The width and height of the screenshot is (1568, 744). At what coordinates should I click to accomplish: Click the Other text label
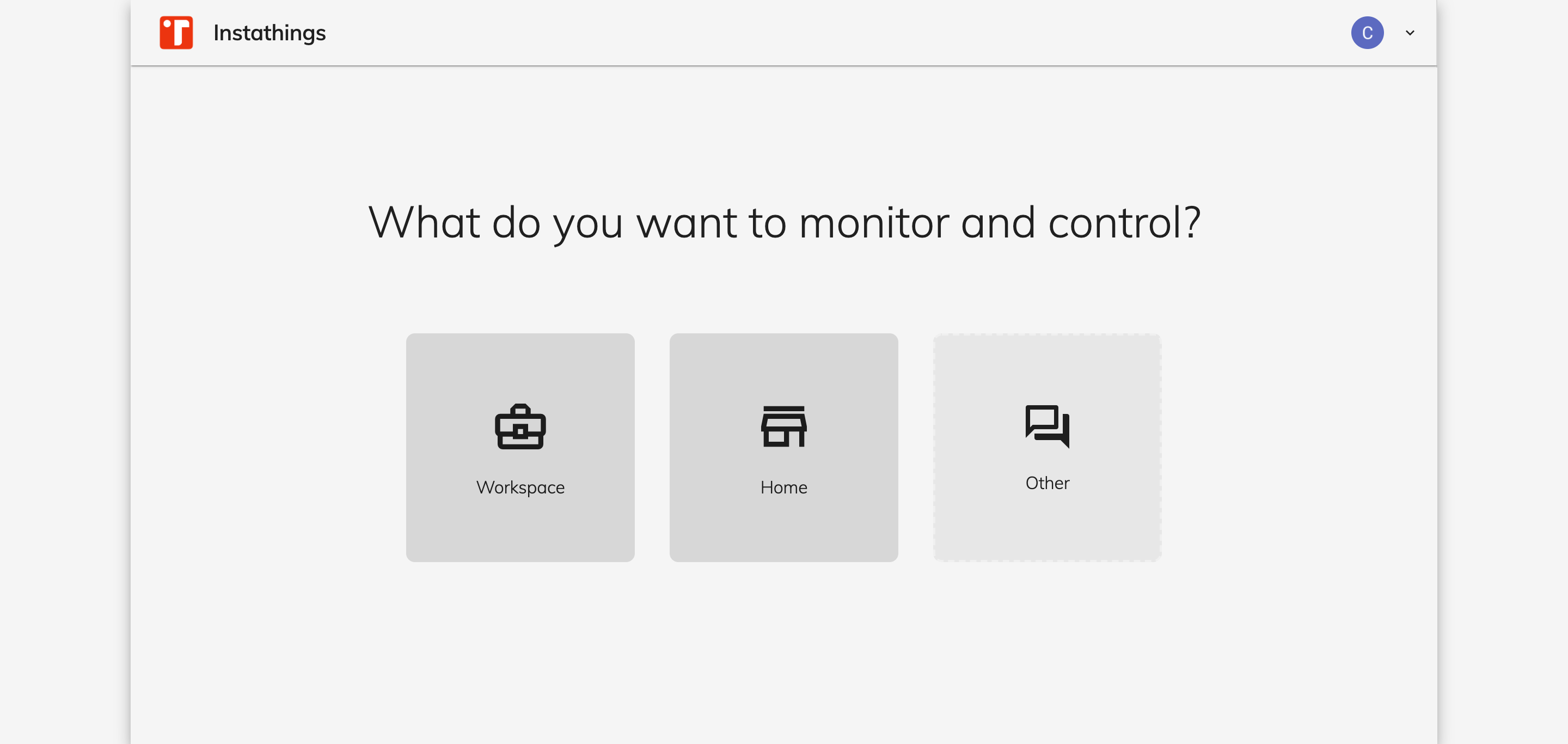coord(1048,483)
